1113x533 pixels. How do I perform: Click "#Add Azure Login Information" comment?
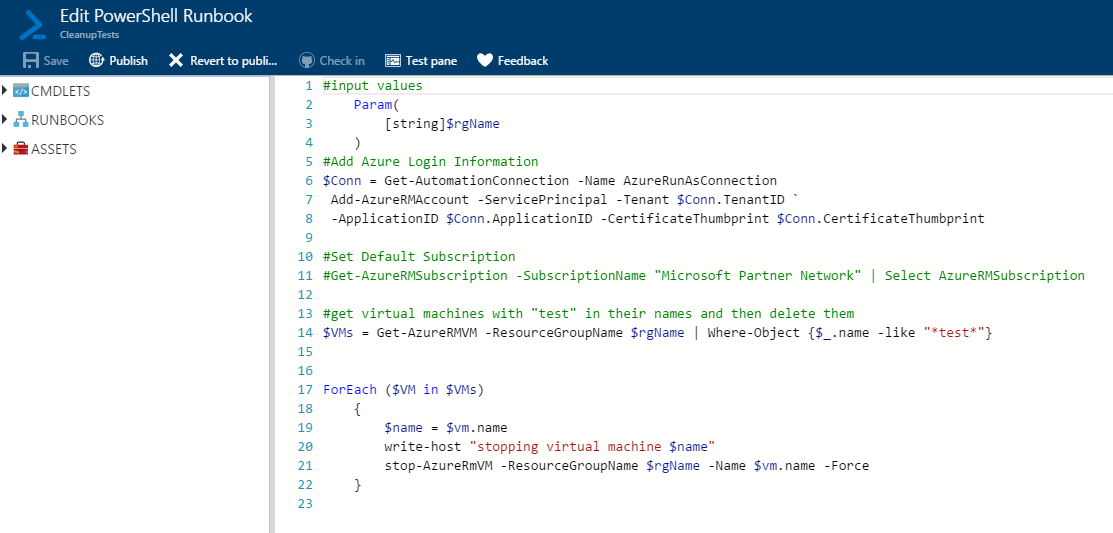[x=430, y=162]
